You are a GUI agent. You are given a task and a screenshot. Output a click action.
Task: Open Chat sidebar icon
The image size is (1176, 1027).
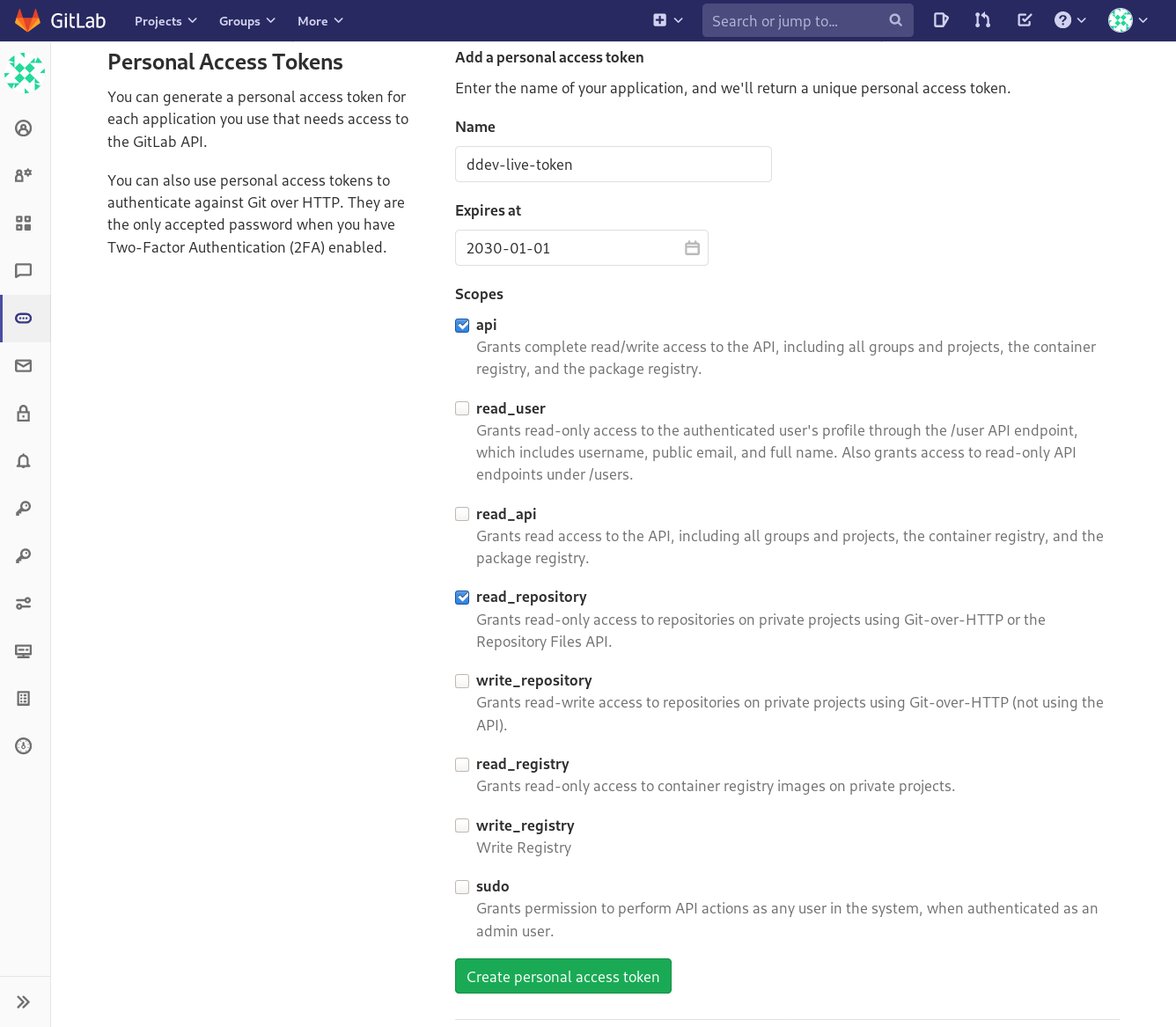(24, 271)
